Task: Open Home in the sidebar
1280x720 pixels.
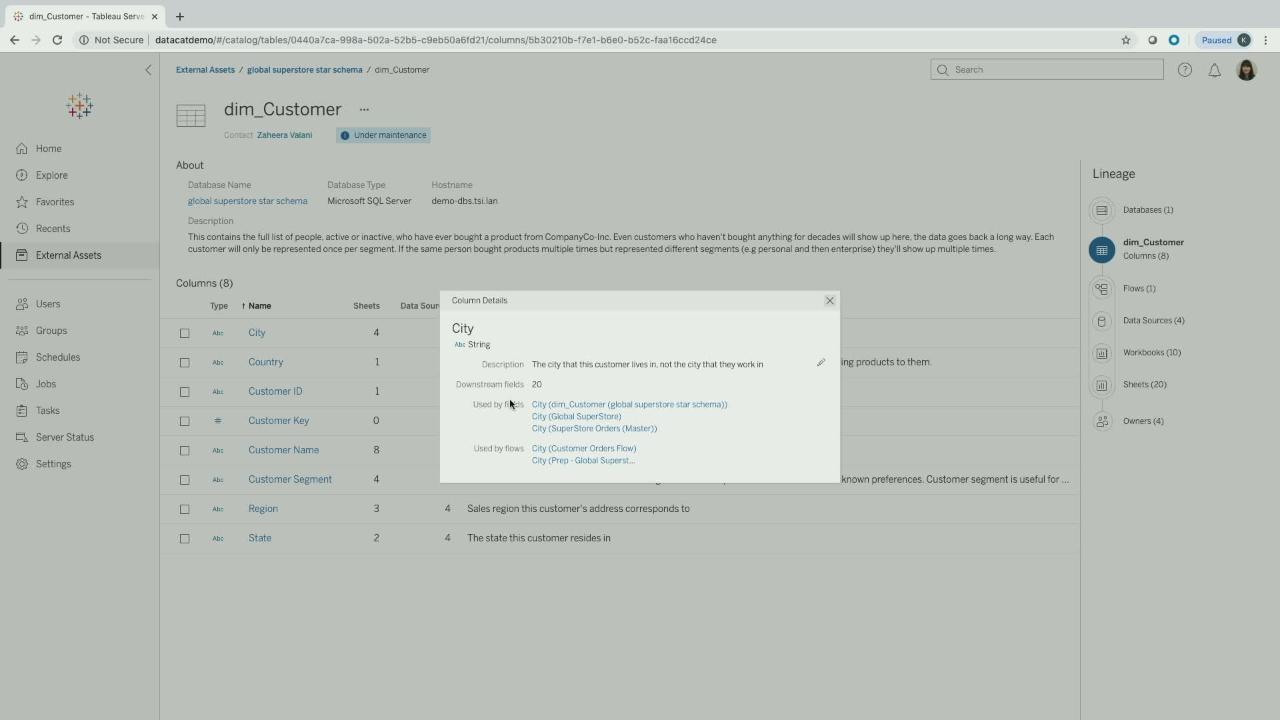Action: 48,149
